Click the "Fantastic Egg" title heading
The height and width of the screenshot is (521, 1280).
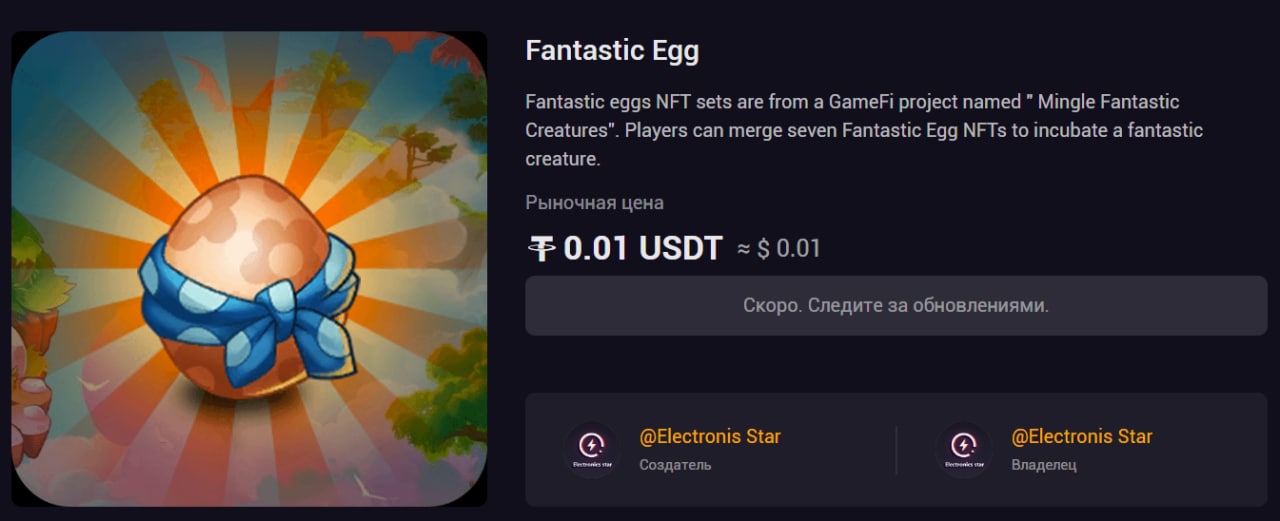click(612, 51)
